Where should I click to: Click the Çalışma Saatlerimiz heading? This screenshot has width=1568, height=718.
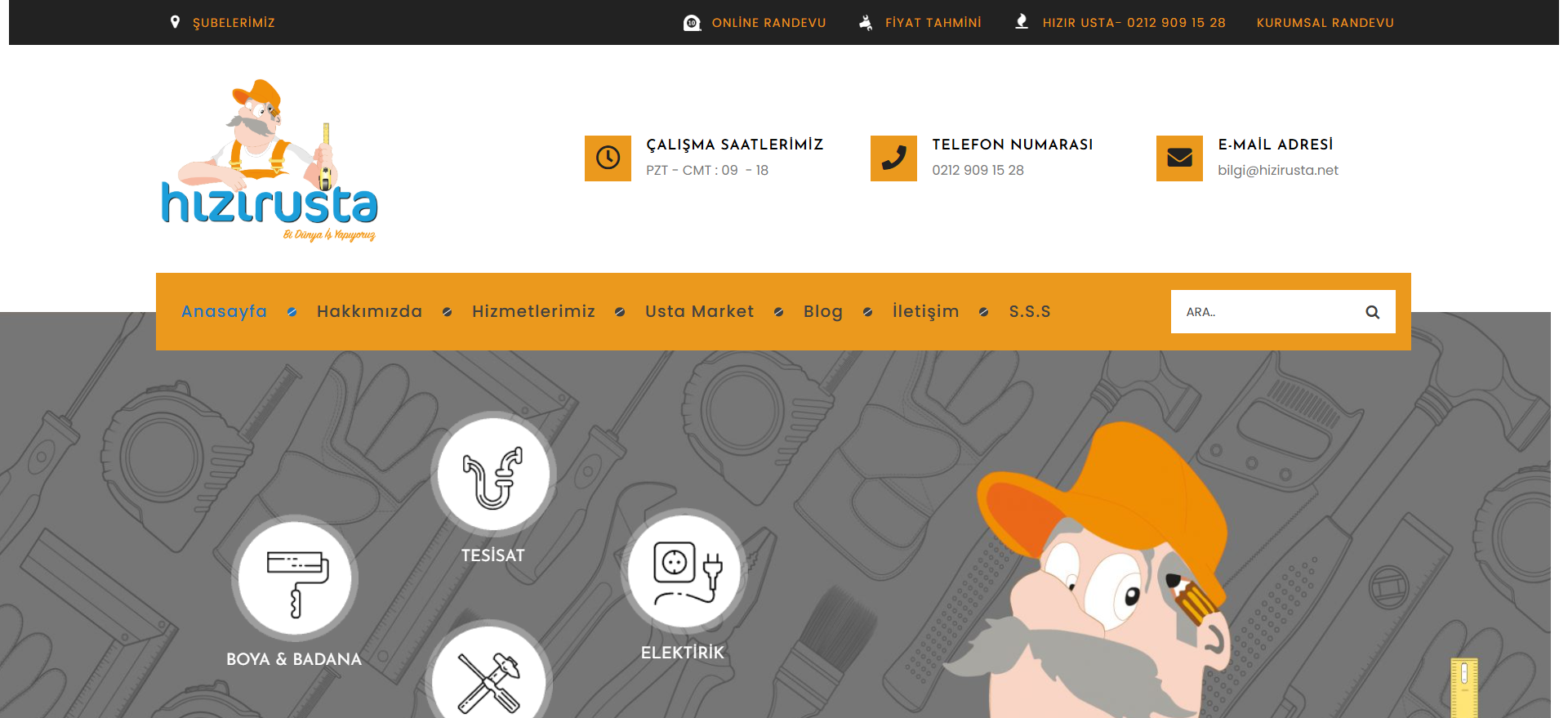[x=734, y=145]
